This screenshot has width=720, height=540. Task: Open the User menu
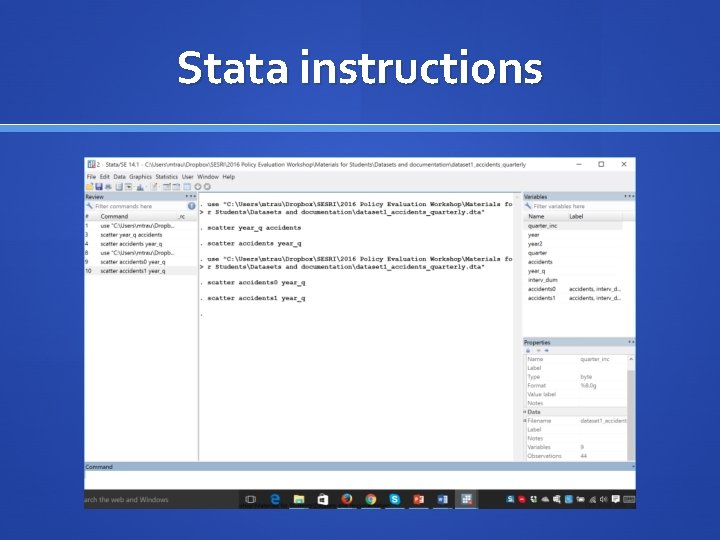187,177
